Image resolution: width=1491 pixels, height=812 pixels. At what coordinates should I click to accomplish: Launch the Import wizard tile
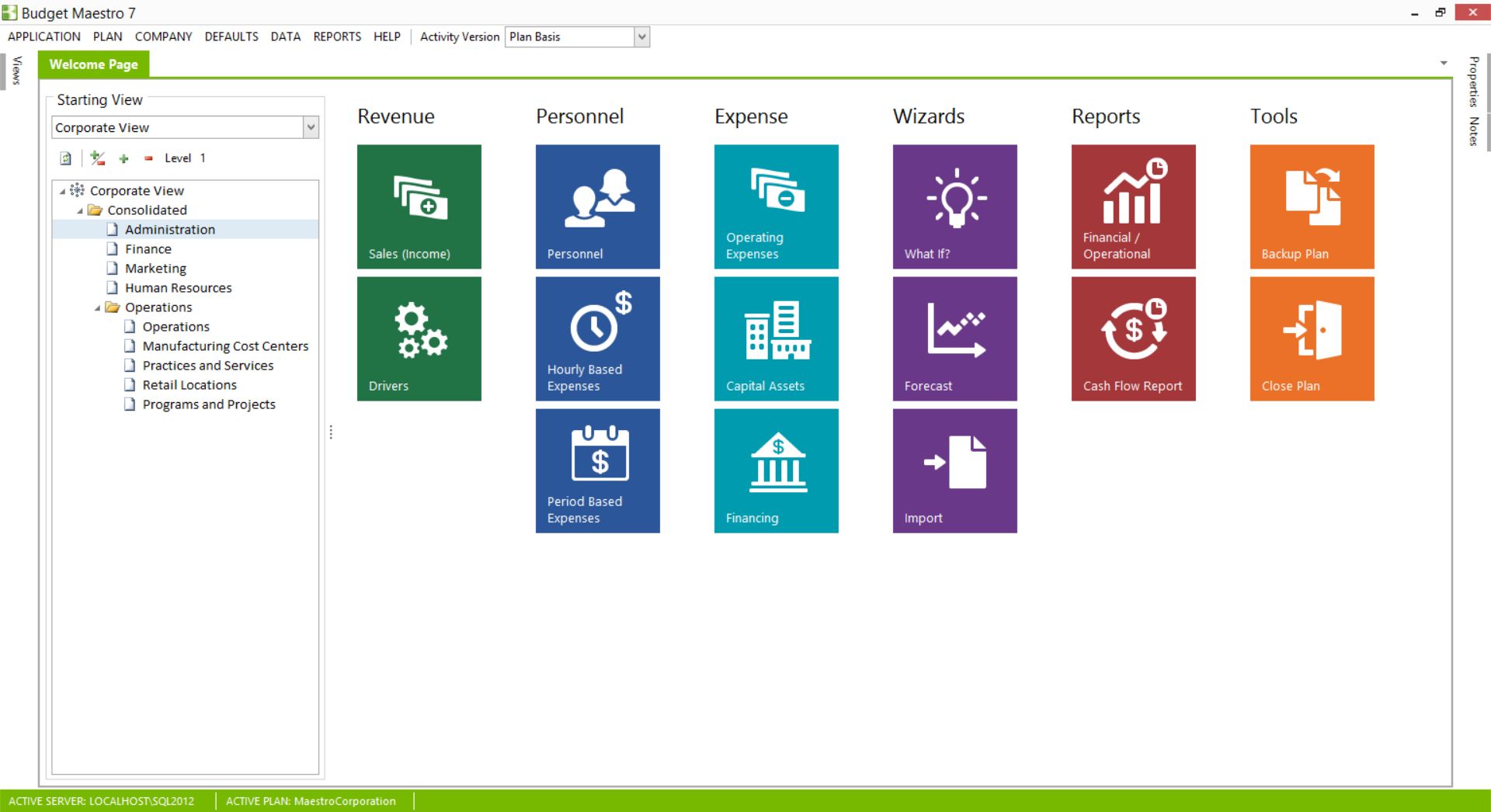955,470
